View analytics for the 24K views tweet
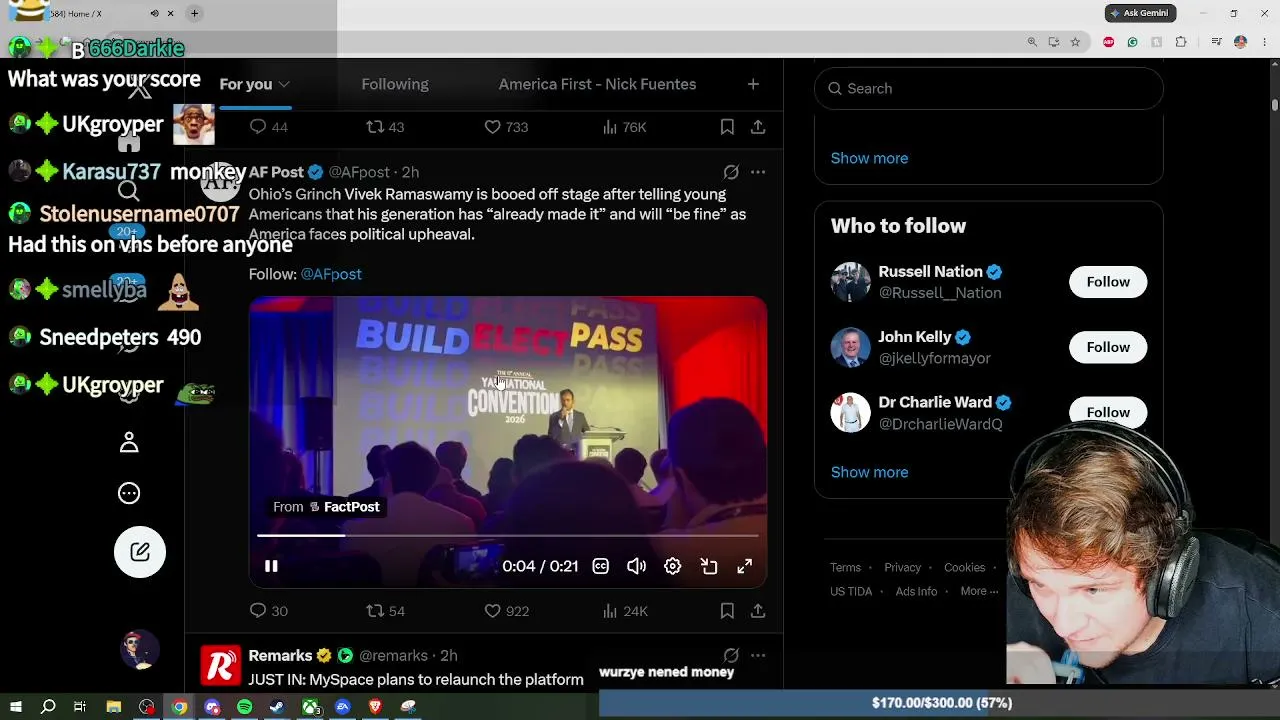The image size is (1280, 720). click(x=625, y=611)
